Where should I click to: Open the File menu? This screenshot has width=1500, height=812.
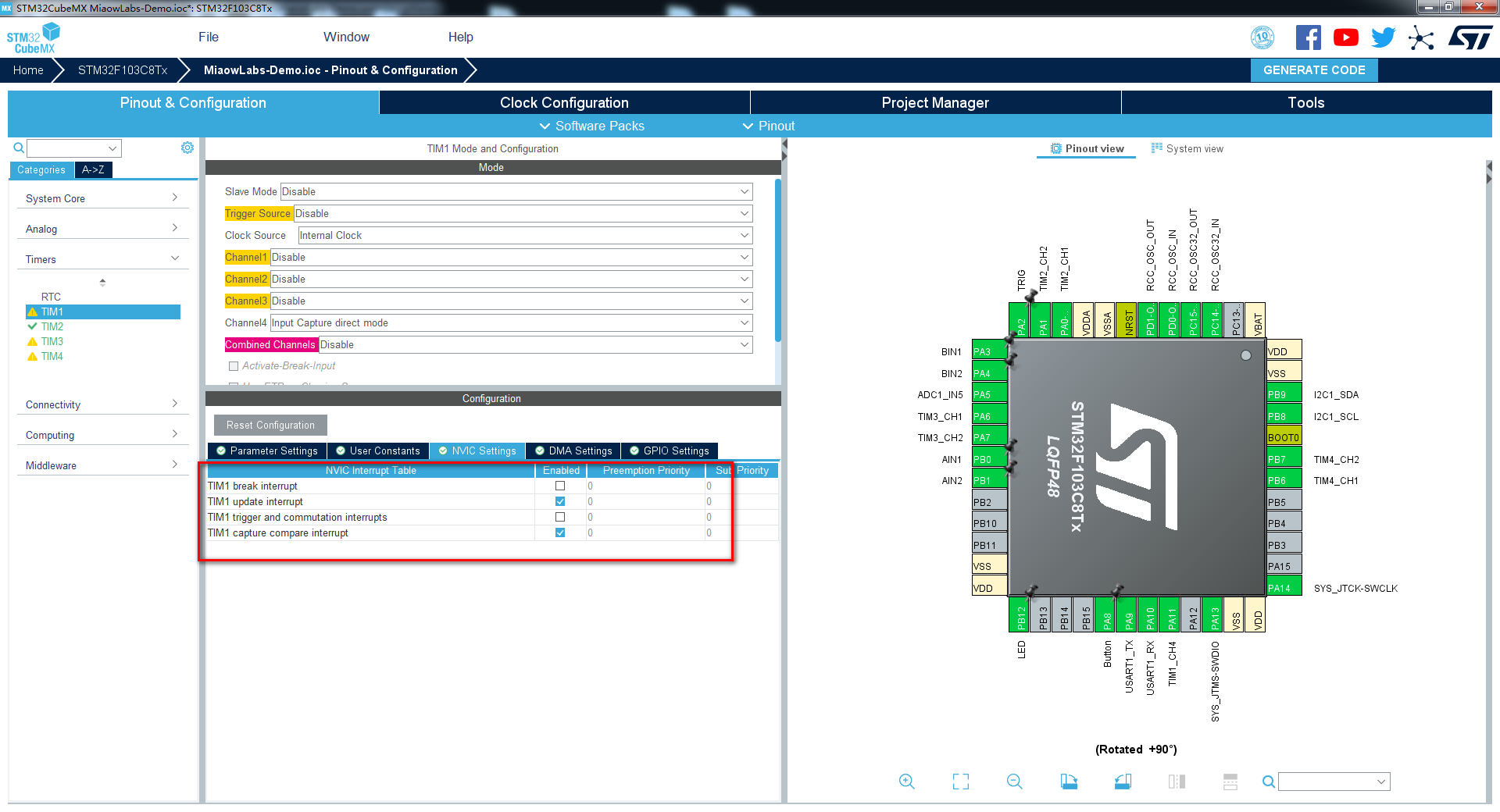pyautogui.click(x=209, y=37)
